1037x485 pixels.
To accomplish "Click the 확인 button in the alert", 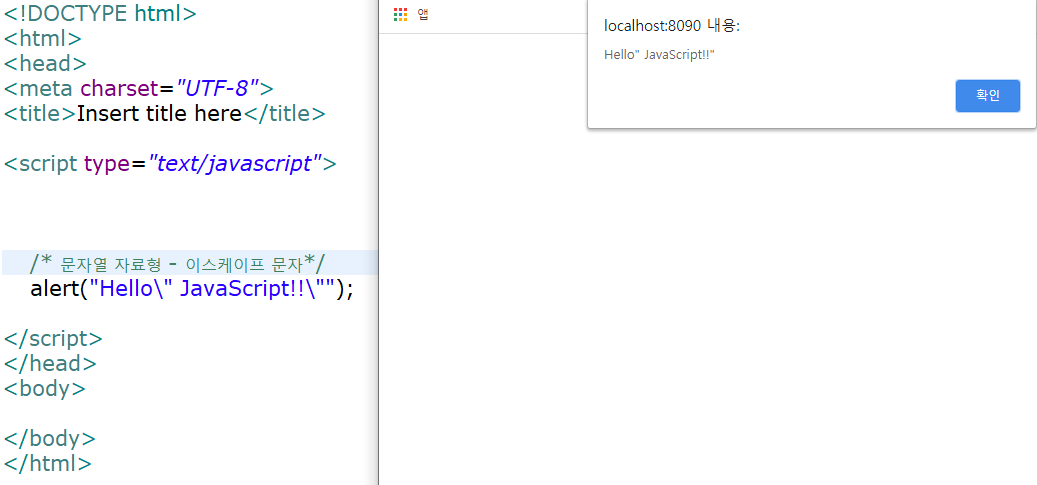I will coord(987,95).
